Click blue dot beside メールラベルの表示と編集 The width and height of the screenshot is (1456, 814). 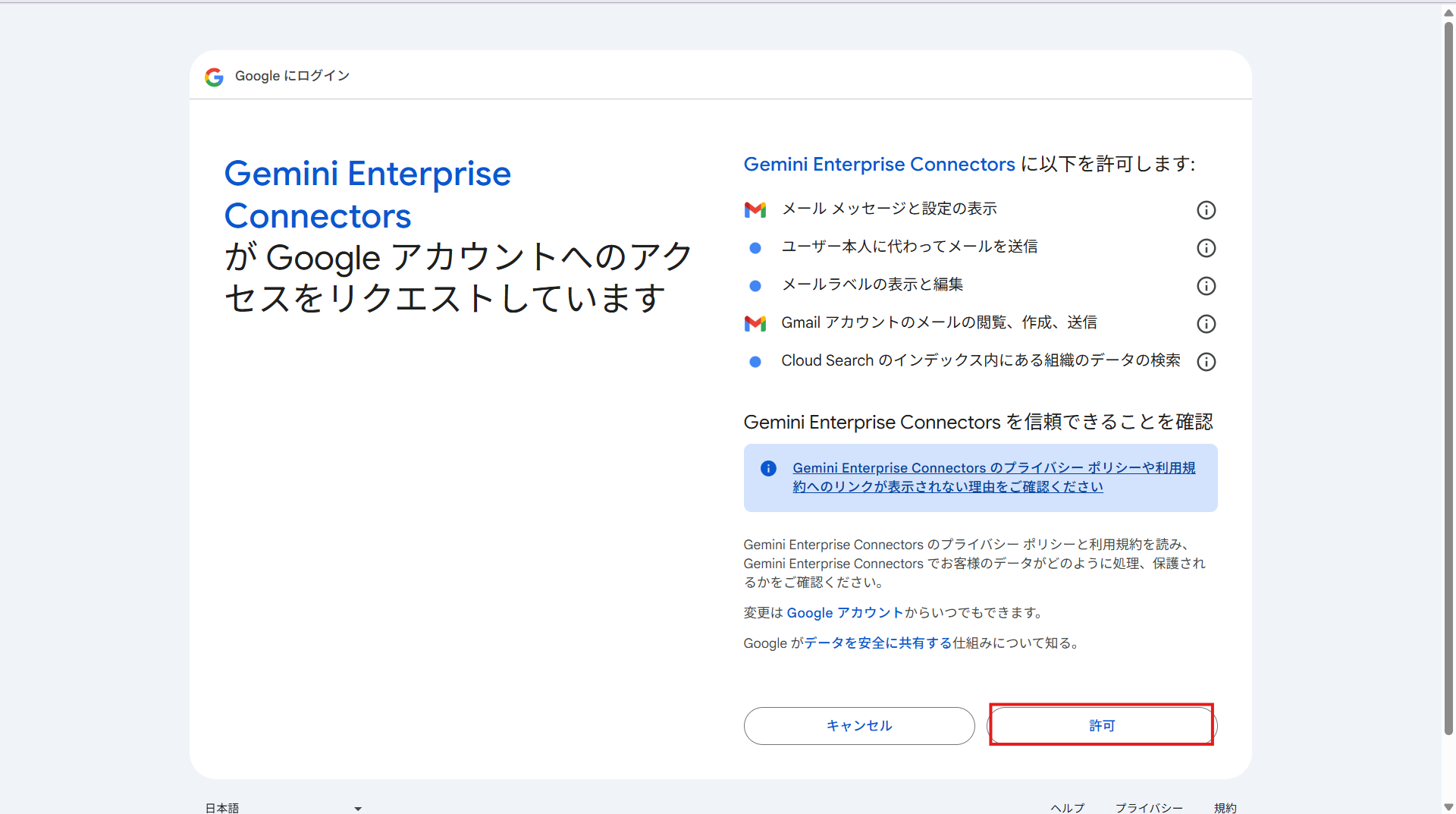click(755, 286)
